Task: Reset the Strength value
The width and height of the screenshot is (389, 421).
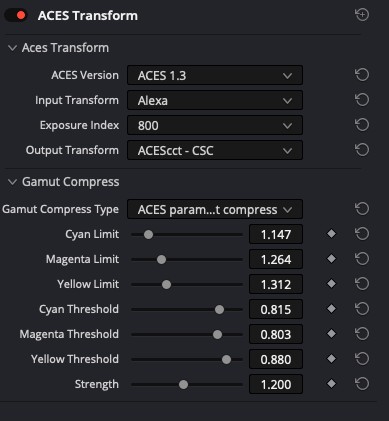Action: (x=362, y=384)
